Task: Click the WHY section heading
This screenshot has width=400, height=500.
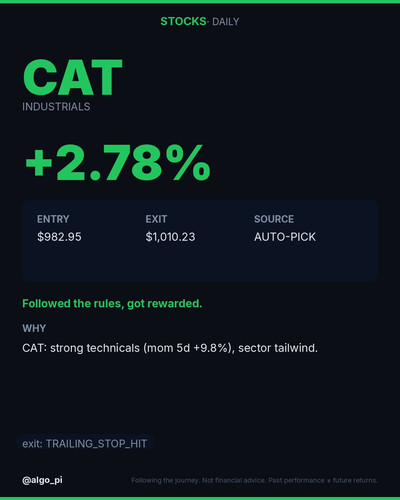Action: click(x=34, y=328)
